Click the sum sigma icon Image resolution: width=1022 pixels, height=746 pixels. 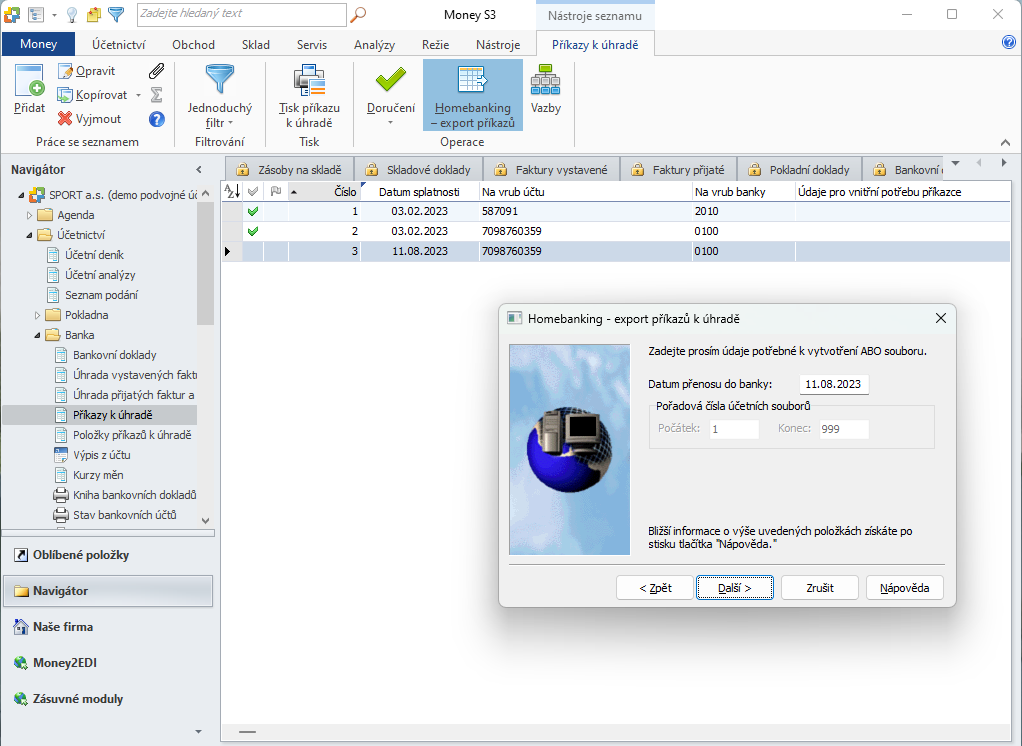[x=156, y=94]
